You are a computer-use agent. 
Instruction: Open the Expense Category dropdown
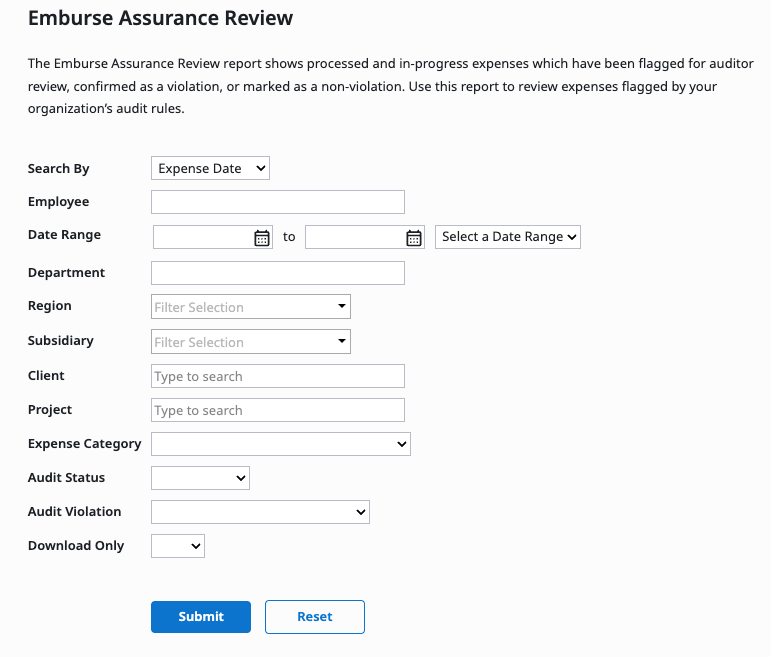[x=280, y=444]
